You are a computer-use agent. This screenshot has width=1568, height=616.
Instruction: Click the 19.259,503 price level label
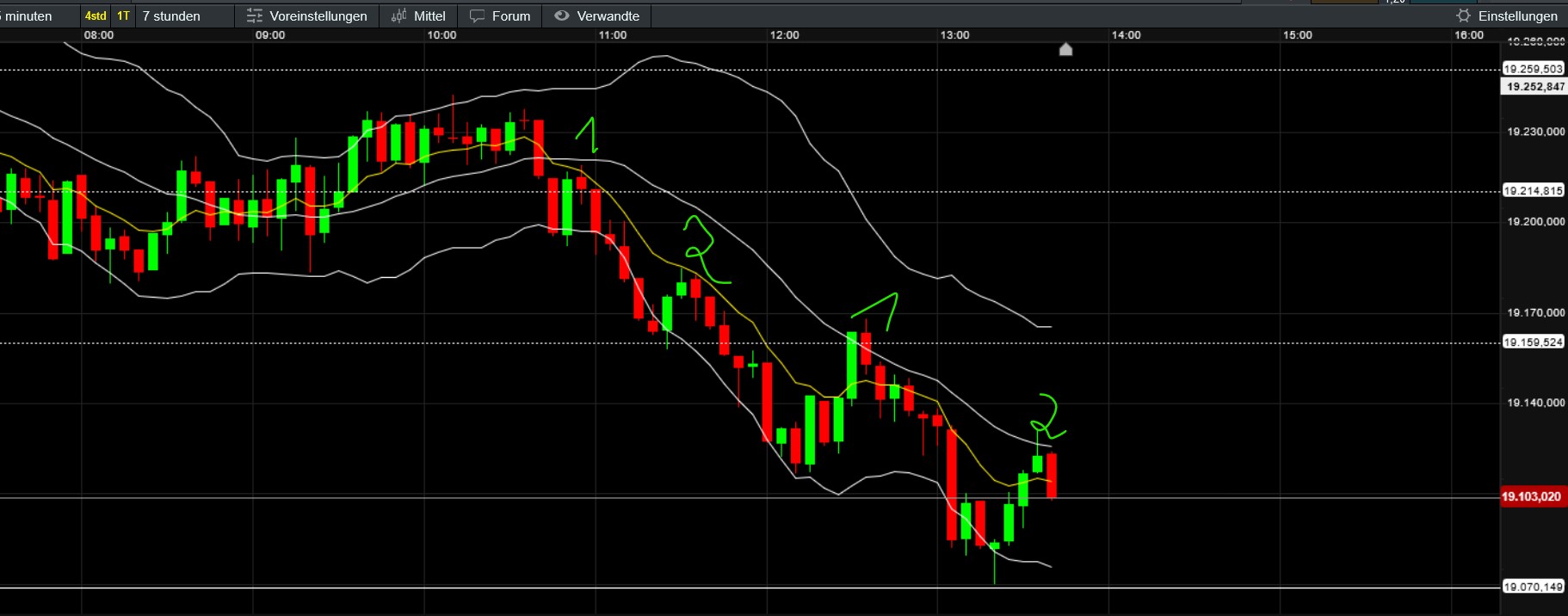point(1533,69)
